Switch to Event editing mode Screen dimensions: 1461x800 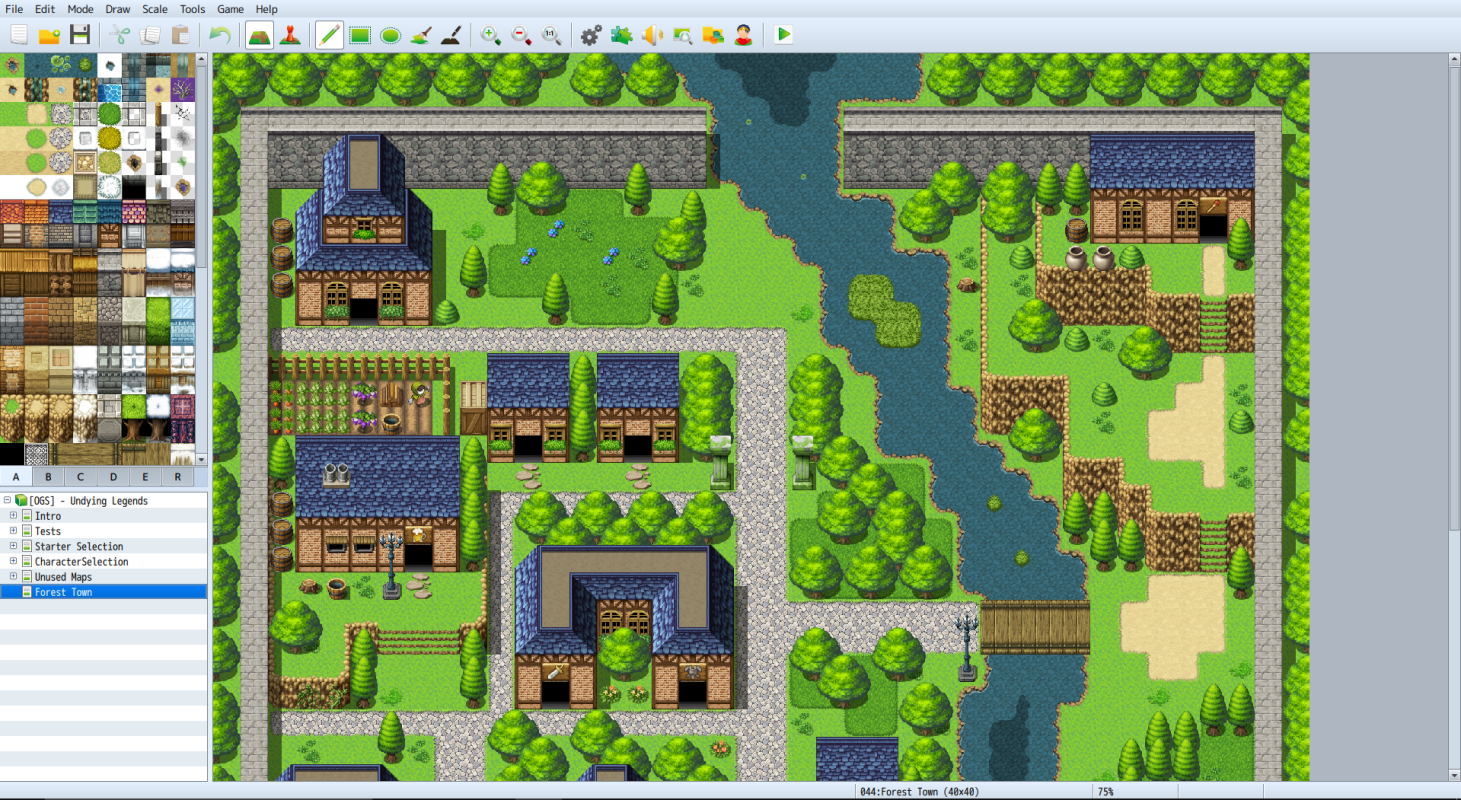(x=290, y=35)
